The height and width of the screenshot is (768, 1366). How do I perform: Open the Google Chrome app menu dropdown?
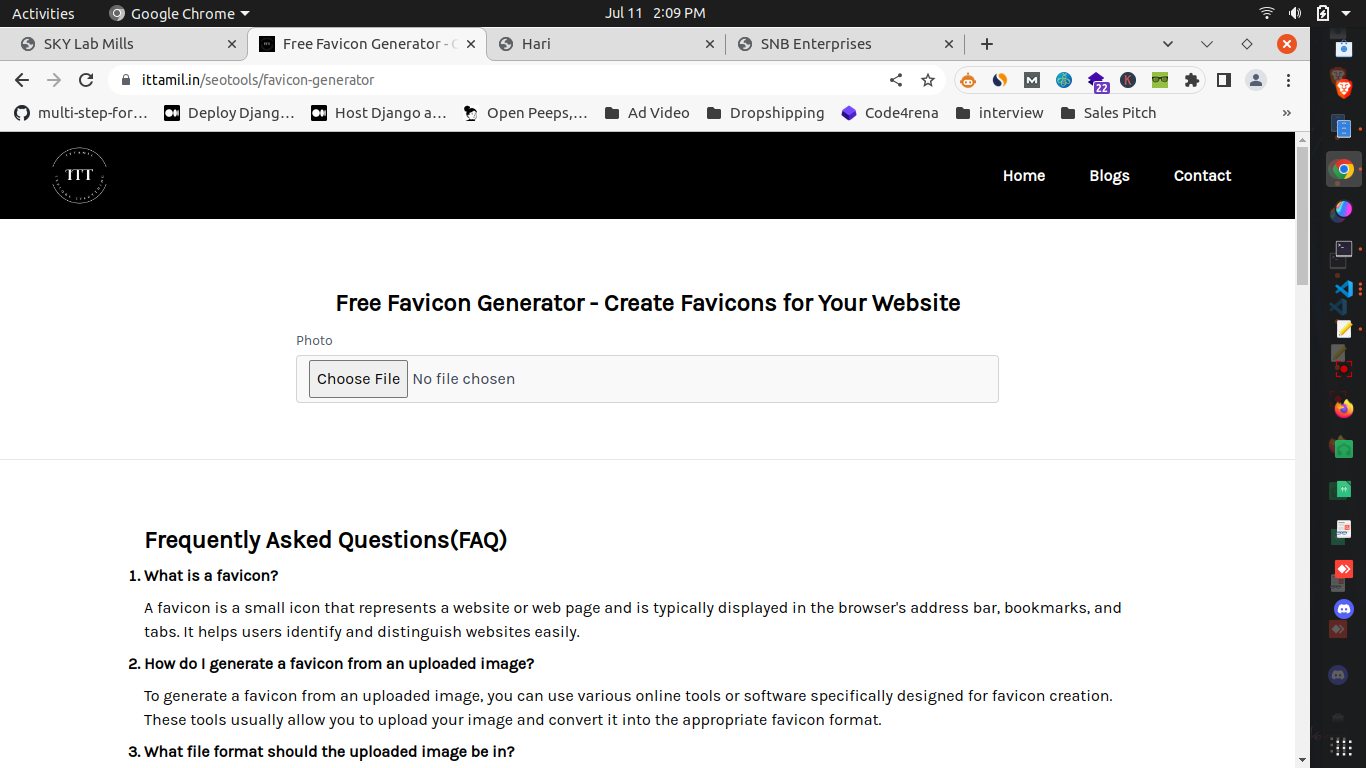[179, 13]
